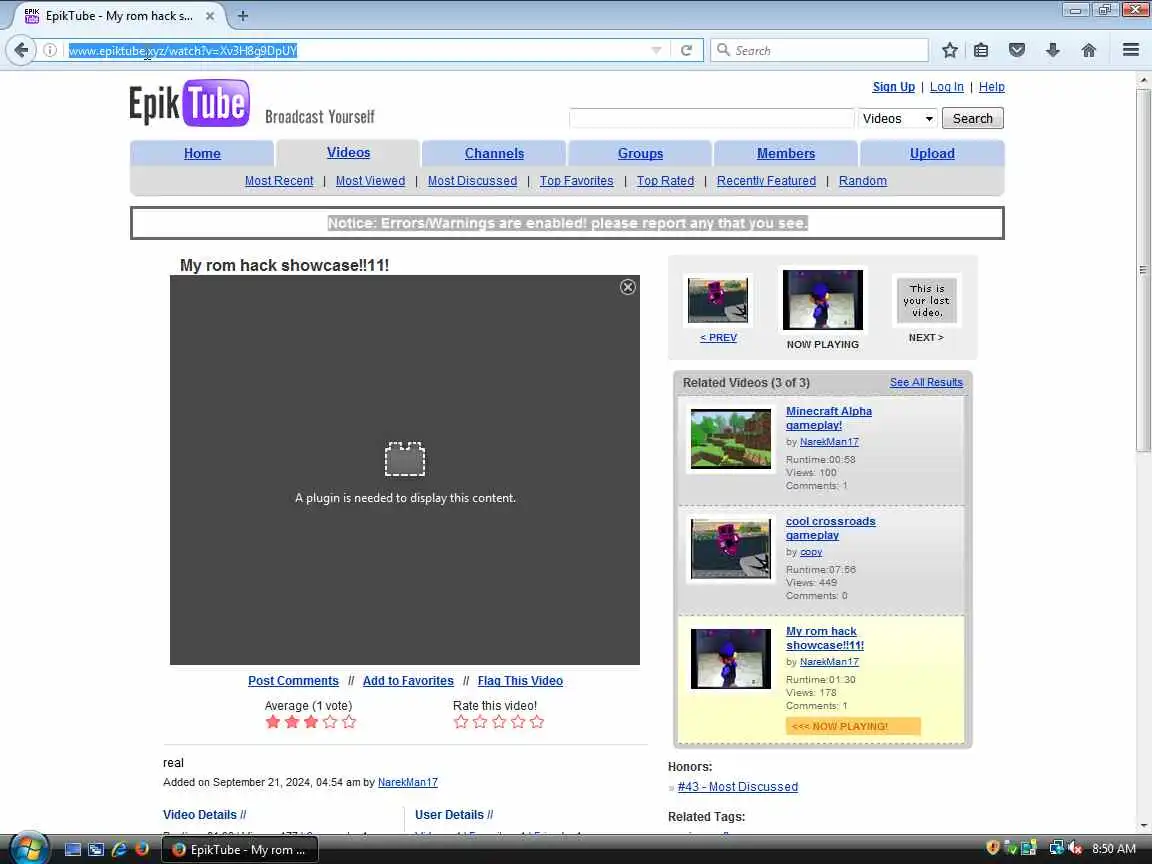Viewport: 1152px width, 864px height.
Task: Open the Downloads arrow icon
Action: [1053, 50]
